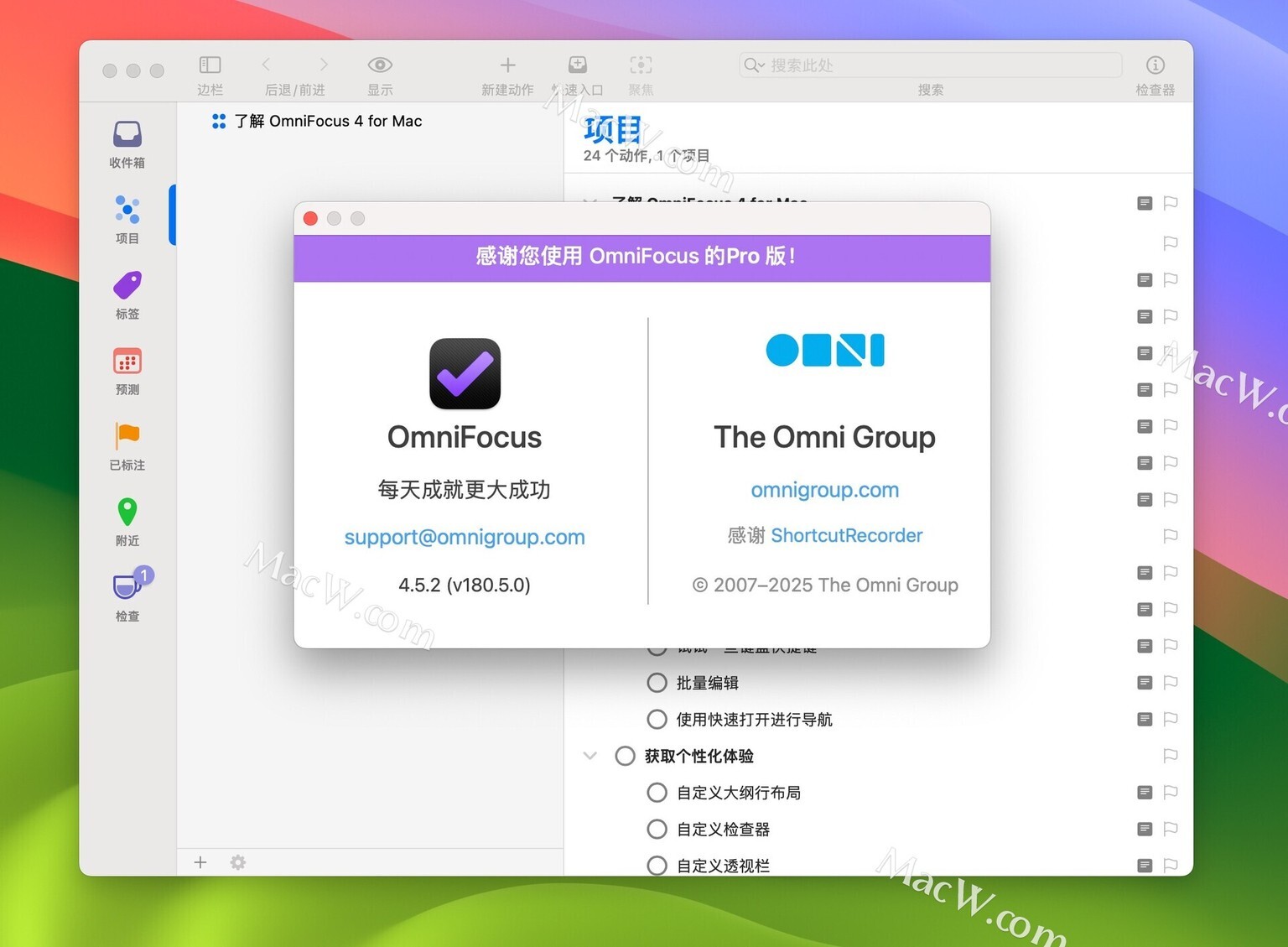Flag the 使用快速打开进行导航 action
1288x947 pixels.
(x=1171, y=719)
